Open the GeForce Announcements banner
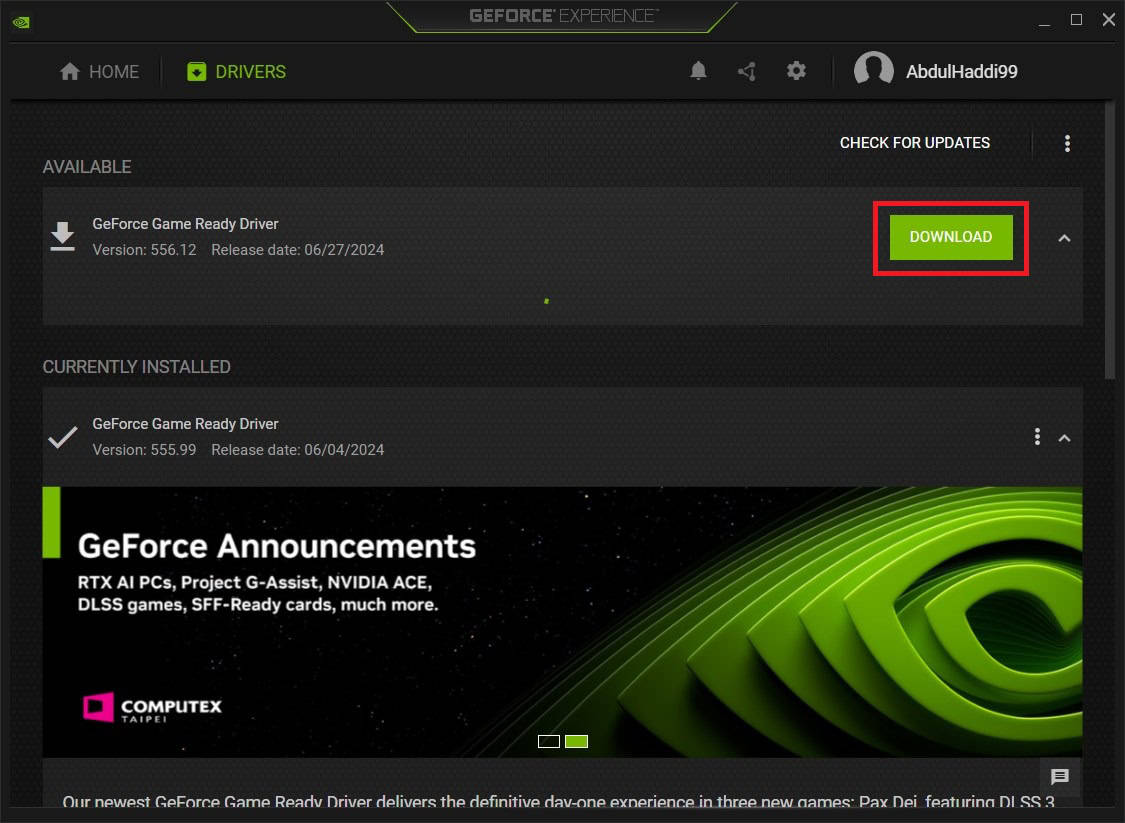The width and height of the screenshot is (1125, 823). point(562,622)
